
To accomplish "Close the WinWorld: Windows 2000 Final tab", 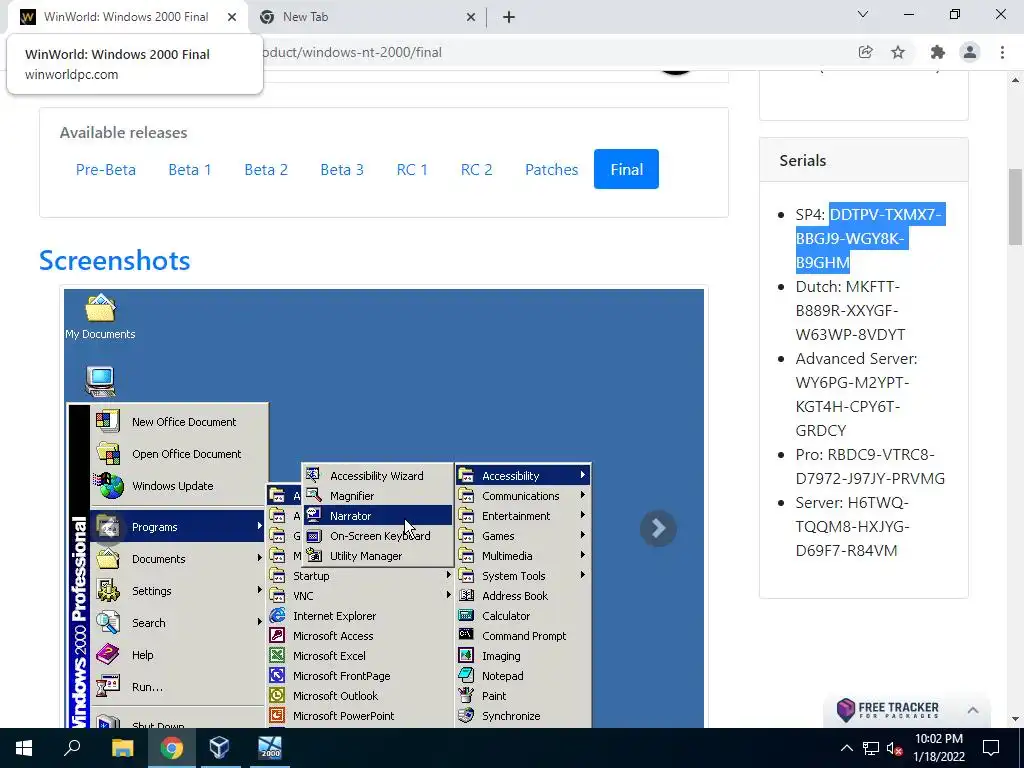I will (x=232, y=17).
